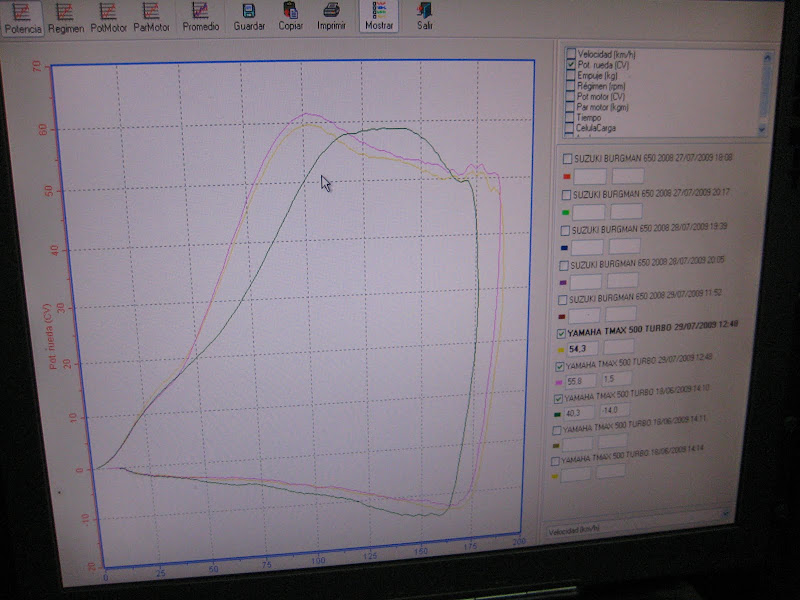
Task: Save the chart with Guardar
Action: 249,17
